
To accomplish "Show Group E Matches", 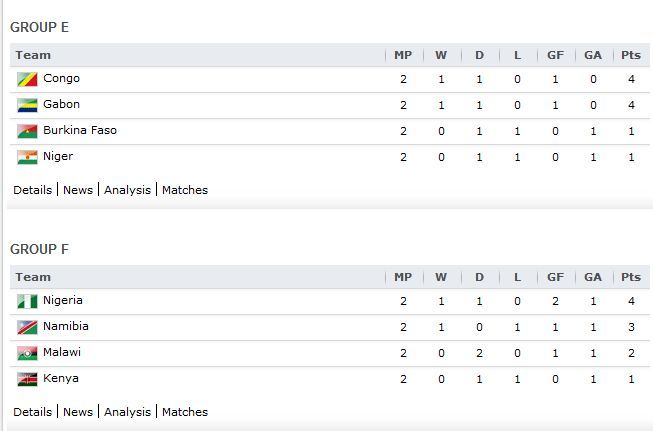I will (x=185, y=190).
